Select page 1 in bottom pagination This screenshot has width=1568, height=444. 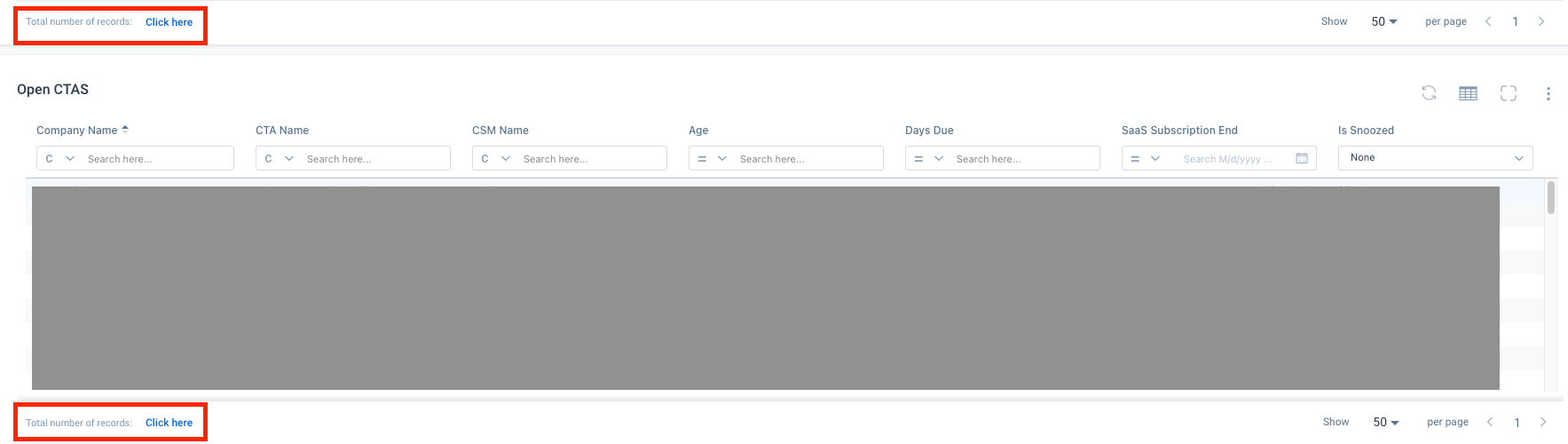1517,422
